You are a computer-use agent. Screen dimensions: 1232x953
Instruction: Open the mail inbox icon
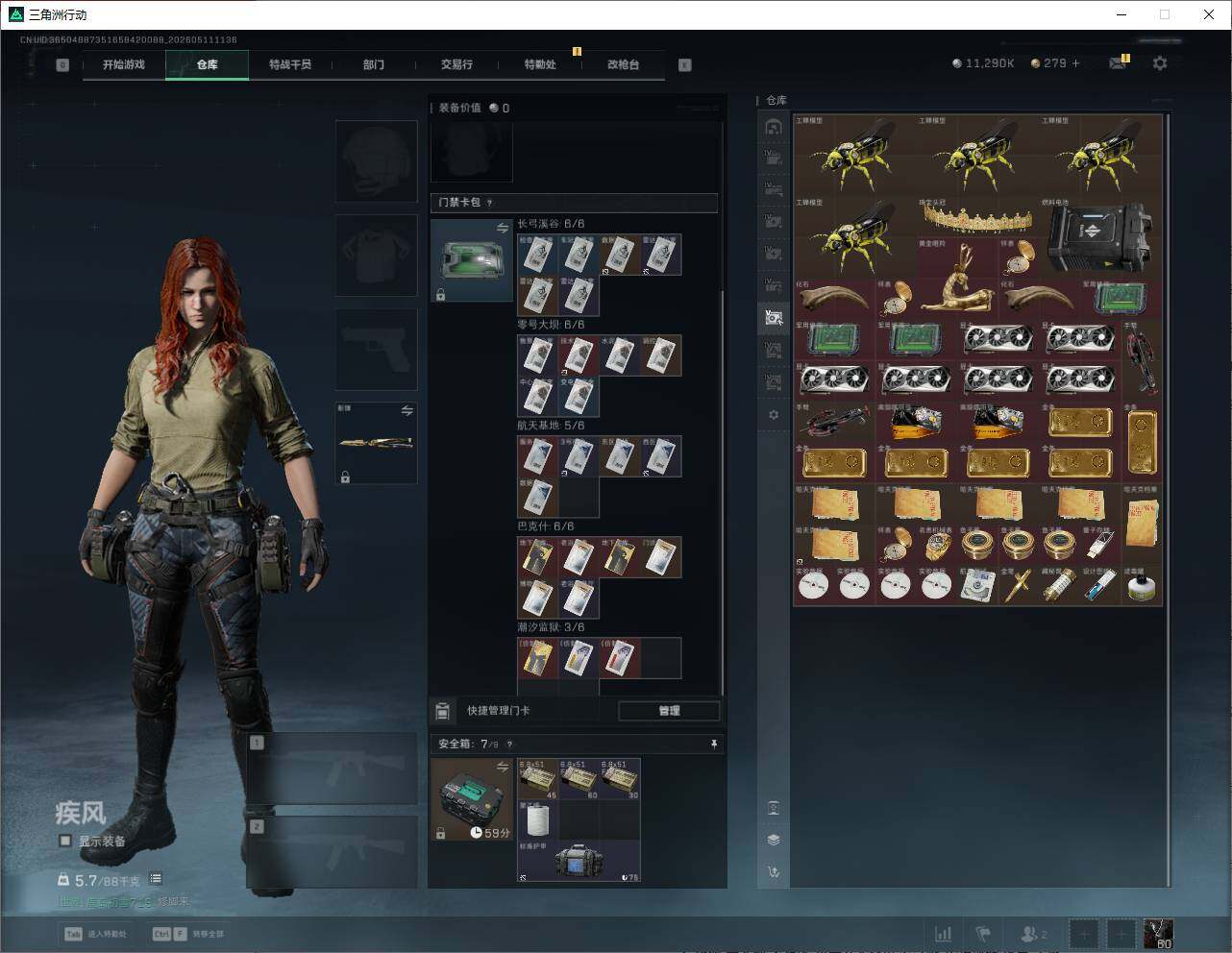click(1118, 63)
